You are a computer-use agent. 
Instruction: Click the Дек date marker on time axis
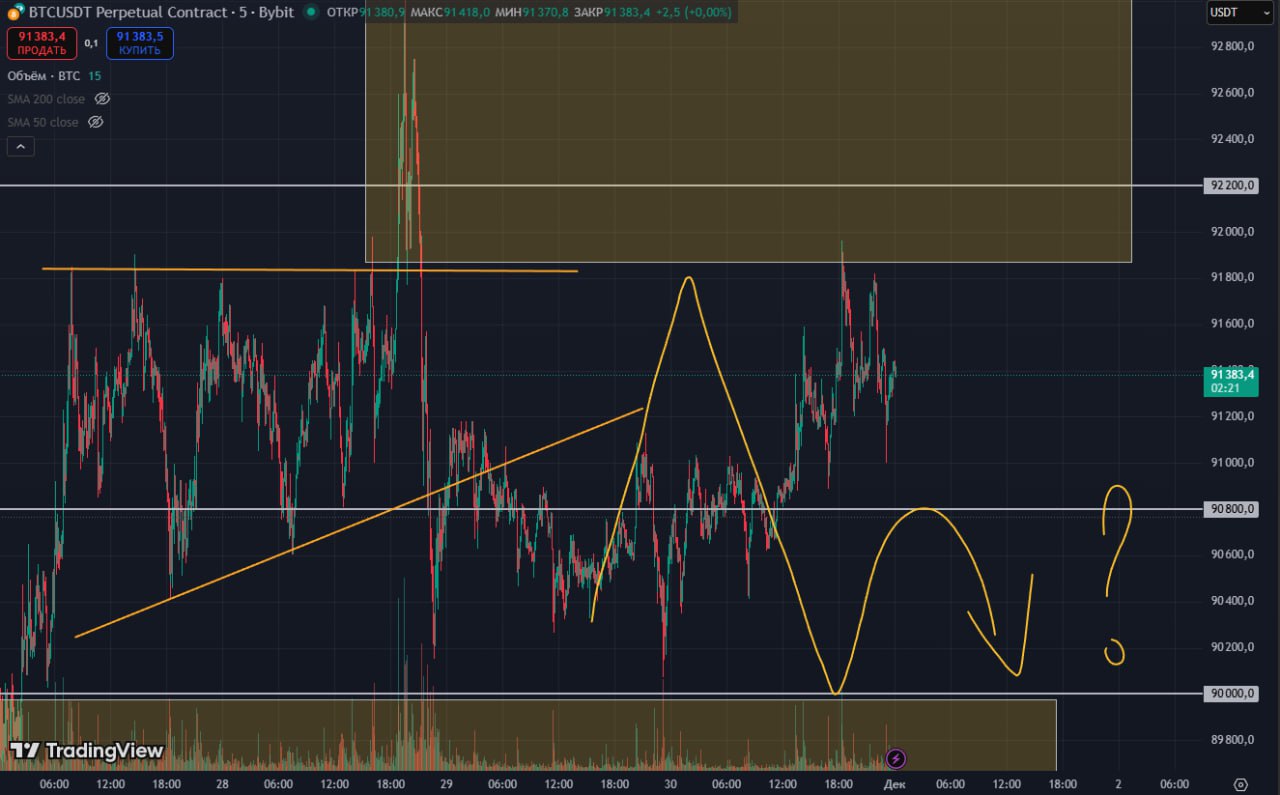[894, 784]
